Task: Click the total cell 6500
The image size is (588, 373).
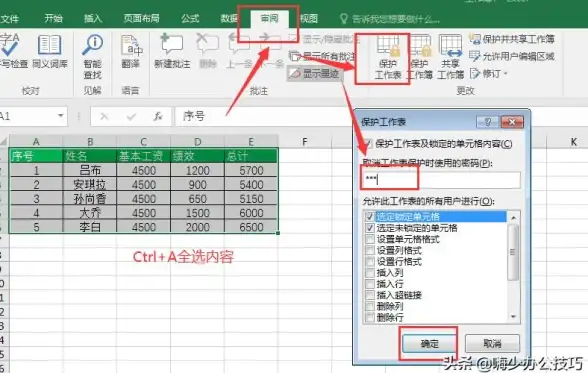Action: click(251, 227)
